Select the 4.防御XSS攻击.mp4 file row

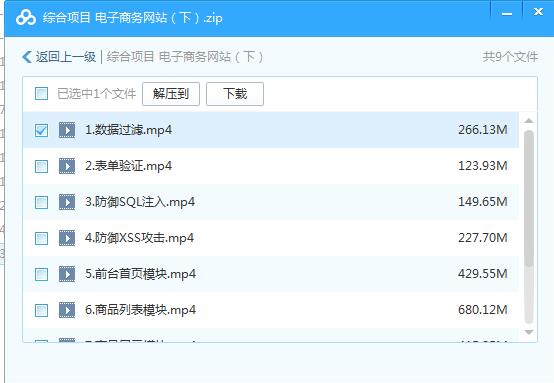click(271, 238)
